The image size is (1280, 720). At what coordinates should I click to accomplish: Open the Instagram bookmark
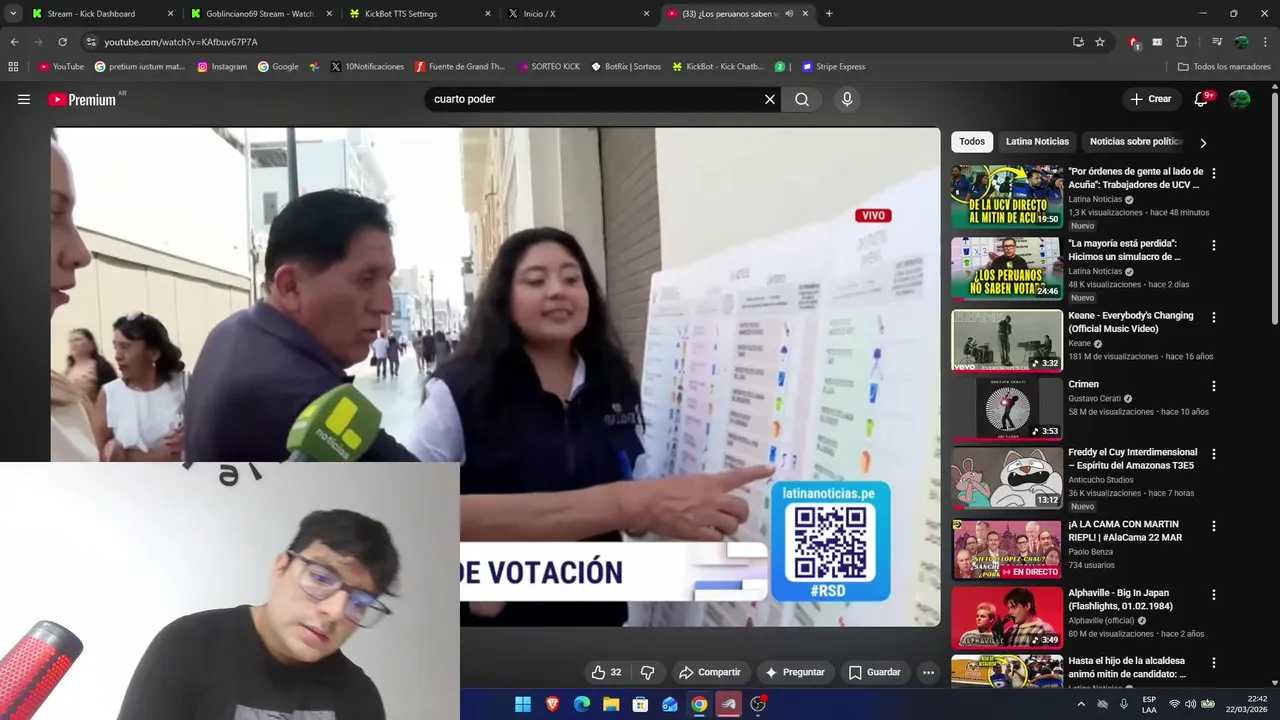click(222, 67)
